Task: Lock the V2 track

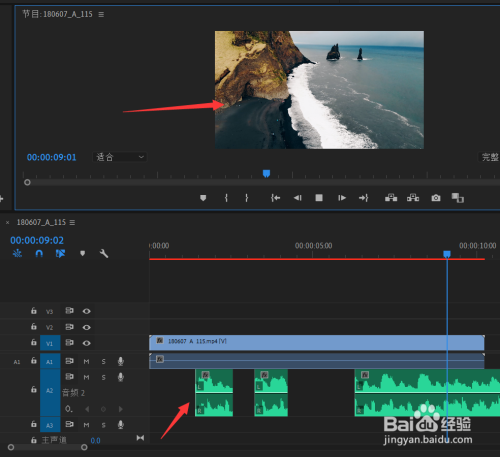Action: [34, 326]
